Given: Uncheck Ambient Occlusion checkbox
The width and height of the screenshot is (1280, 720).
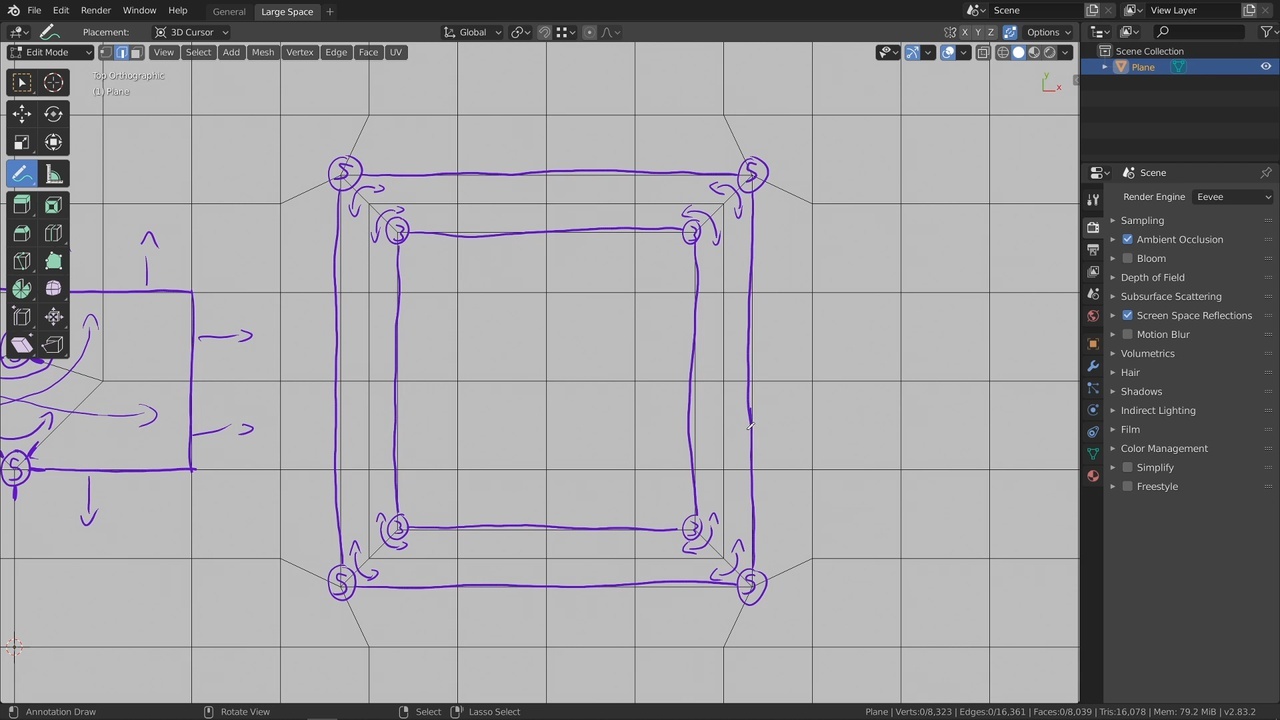Looking at the screenshot, I should pyautogui.click(x=1127, y=239).
